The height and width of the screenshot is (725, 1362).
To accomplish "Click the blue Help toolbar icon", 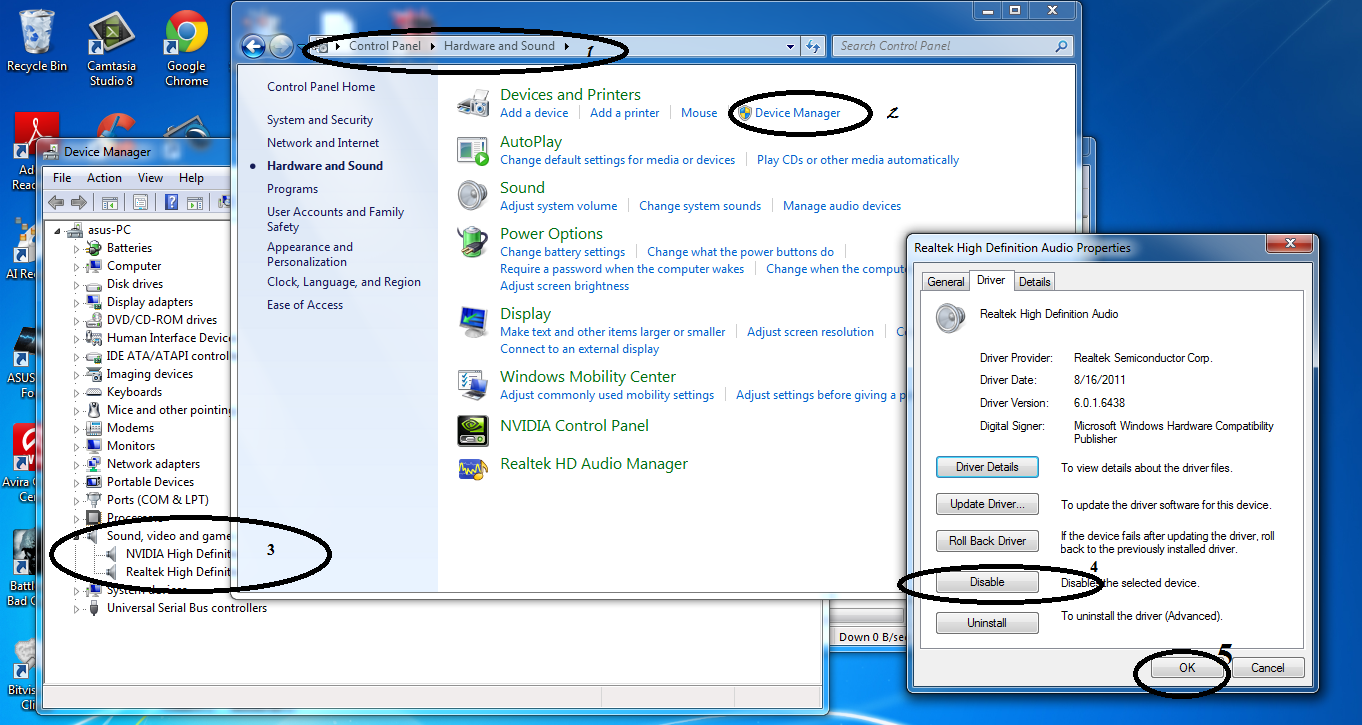I will (x=172, y=203).
